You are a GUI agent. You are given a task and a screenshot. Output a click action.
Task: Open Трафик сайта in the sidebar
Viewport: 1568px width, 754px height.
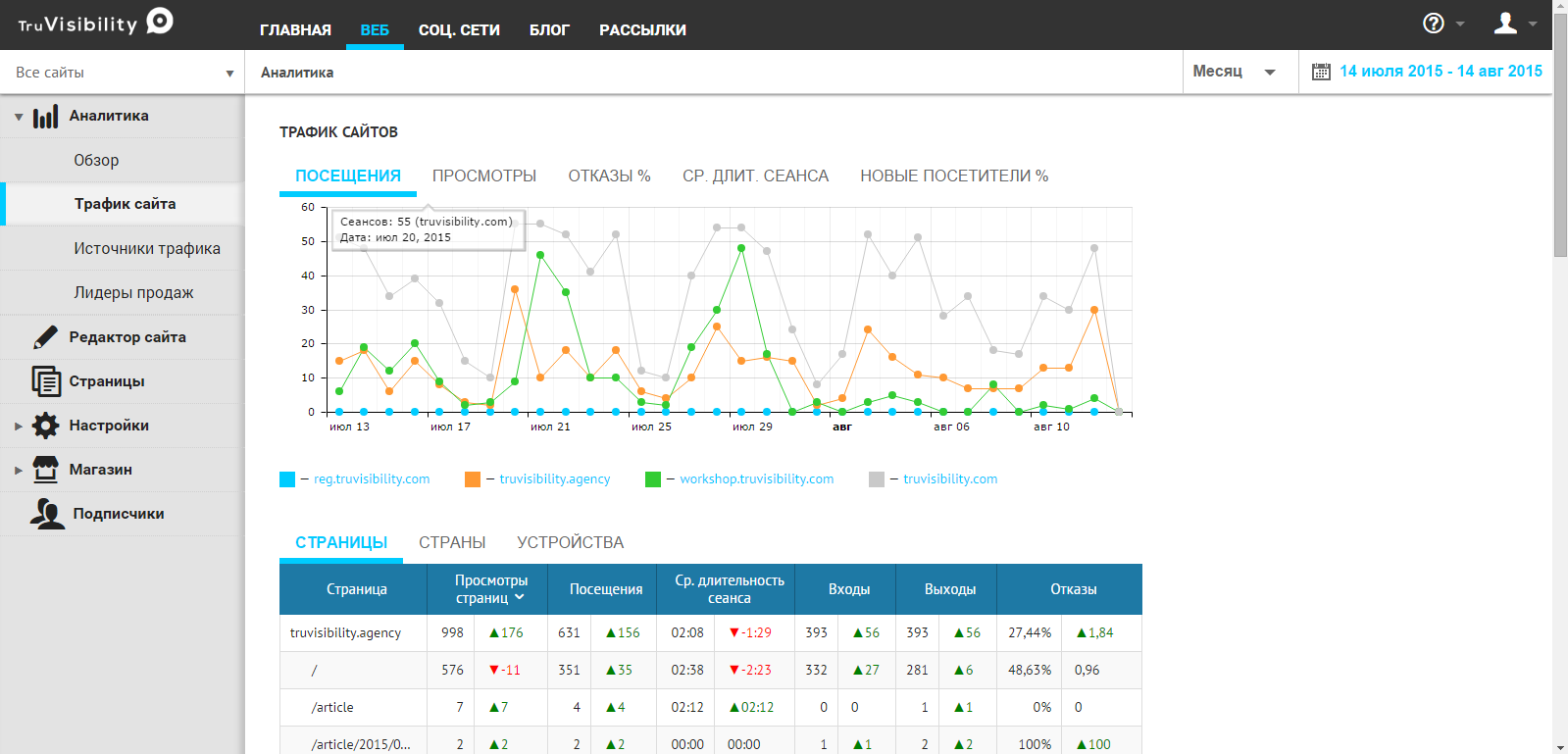pyautogui.click(x=126, y=204)
